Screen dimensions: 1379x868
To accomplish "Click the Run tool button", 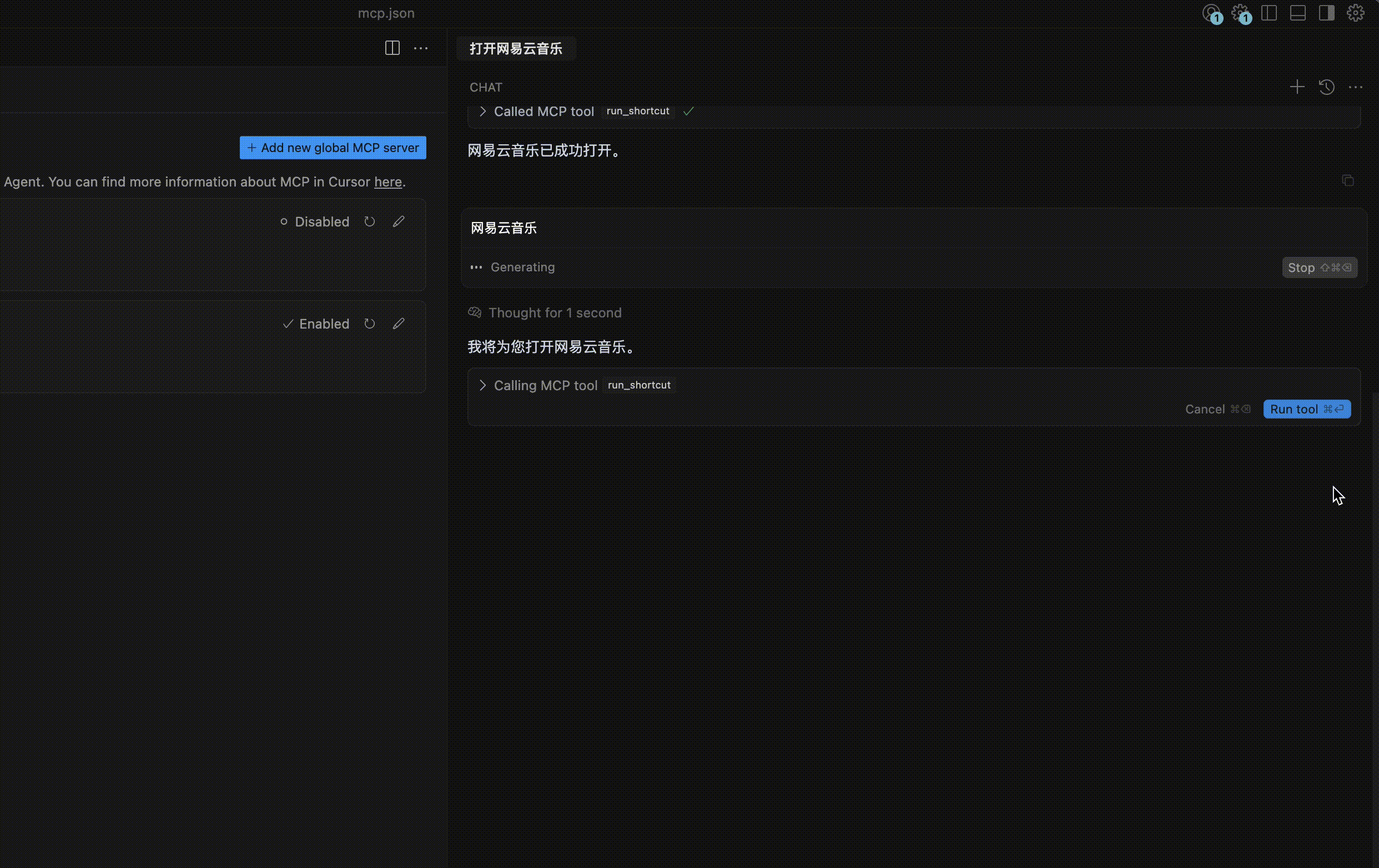I will pyautogui.click(x=1307, y=410).
